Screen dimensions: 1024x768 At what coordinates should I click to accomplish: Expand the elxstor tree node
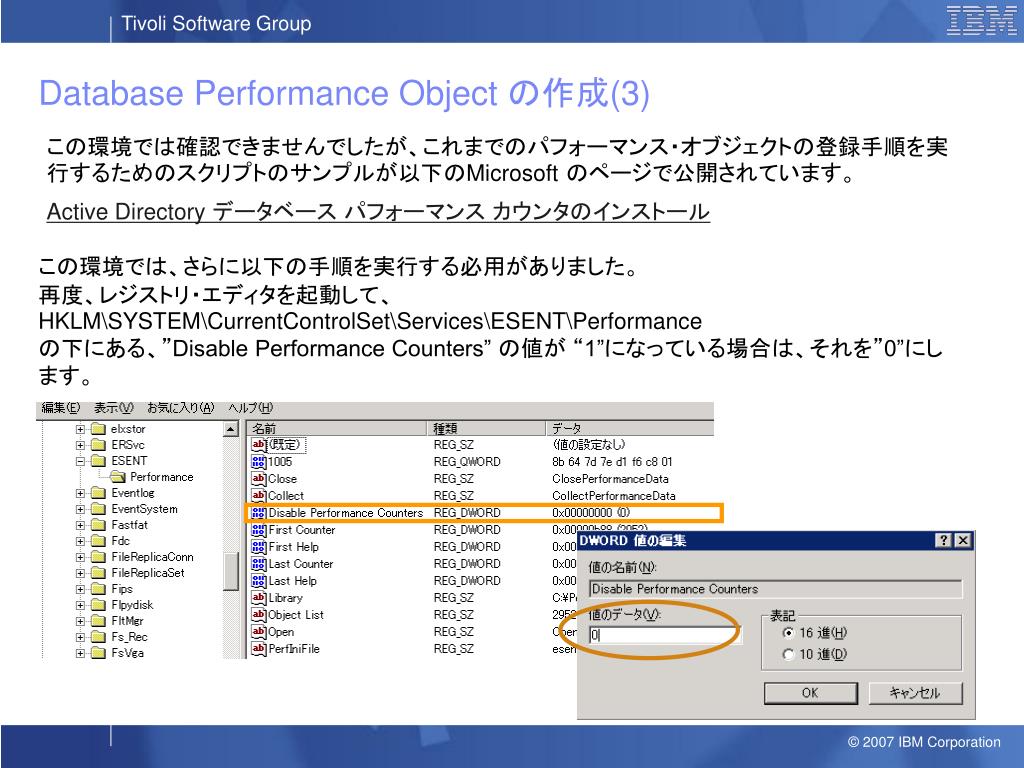coord(80,430)
